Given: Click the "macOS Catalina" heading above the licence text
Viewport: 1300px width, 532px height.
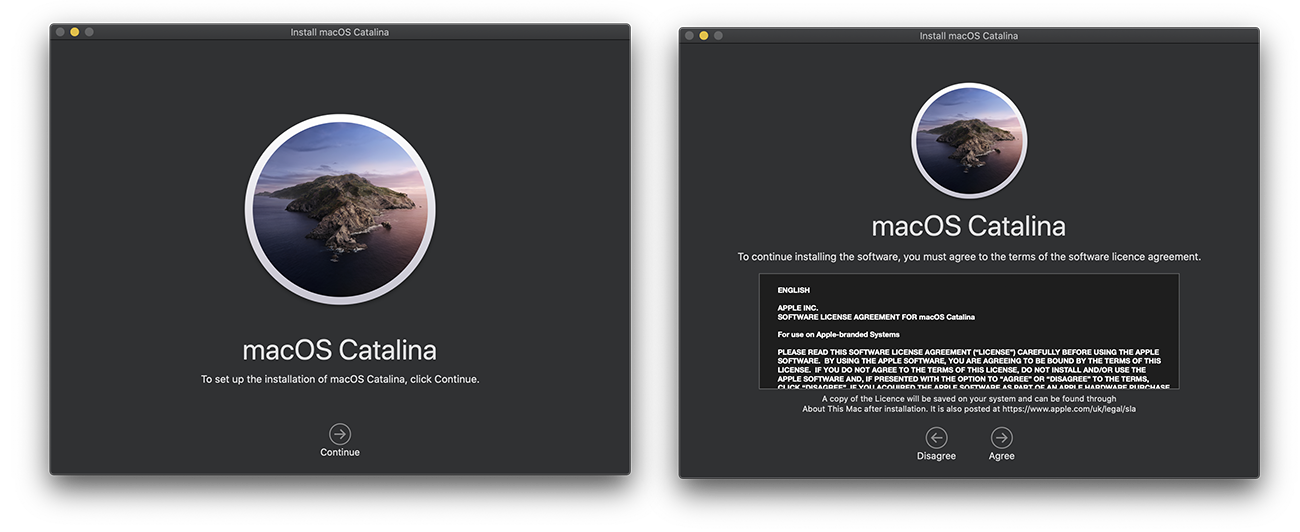Looking at the screenshot, I should tap(968, 226).
